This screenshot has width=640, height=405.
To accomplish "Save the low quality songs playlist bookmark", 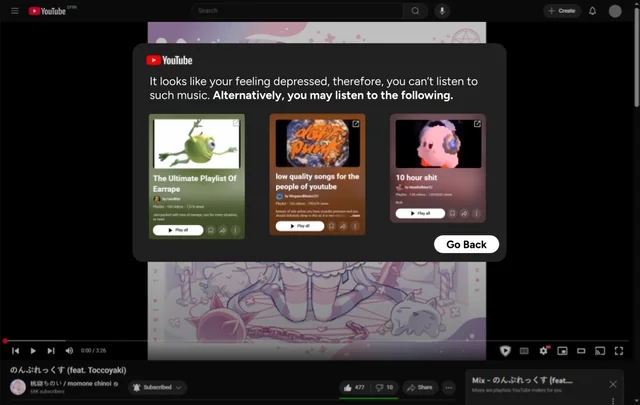I will coord(331,226).
